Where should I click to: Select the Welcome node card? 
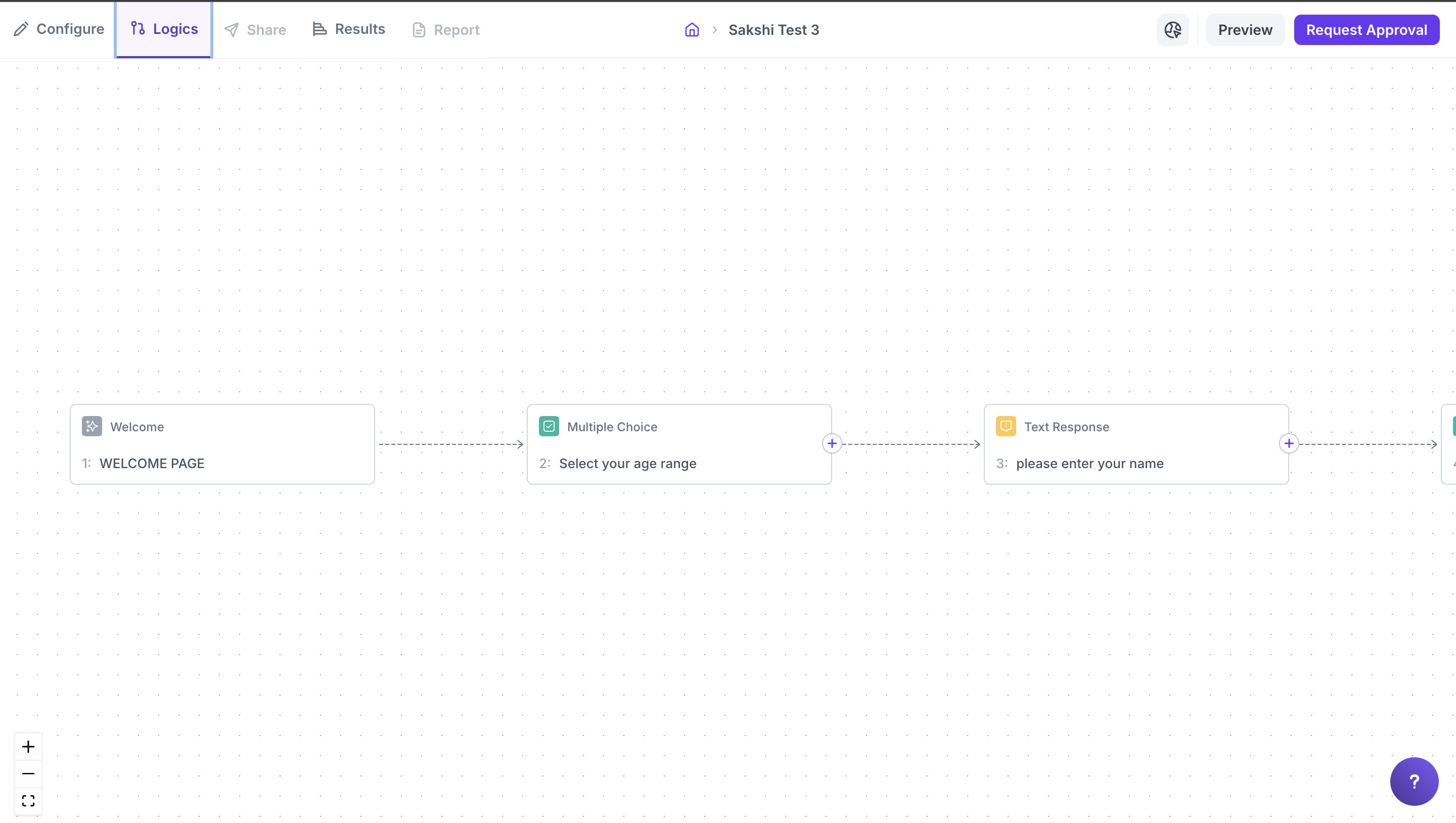coord(222,444)
